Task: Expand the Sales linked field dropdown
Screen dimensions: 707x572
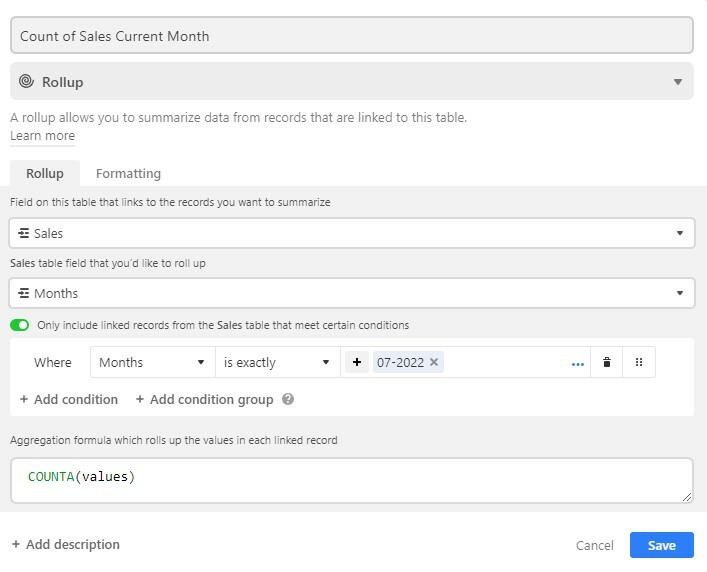Action: pyautogui.click(x=352, y=233)
